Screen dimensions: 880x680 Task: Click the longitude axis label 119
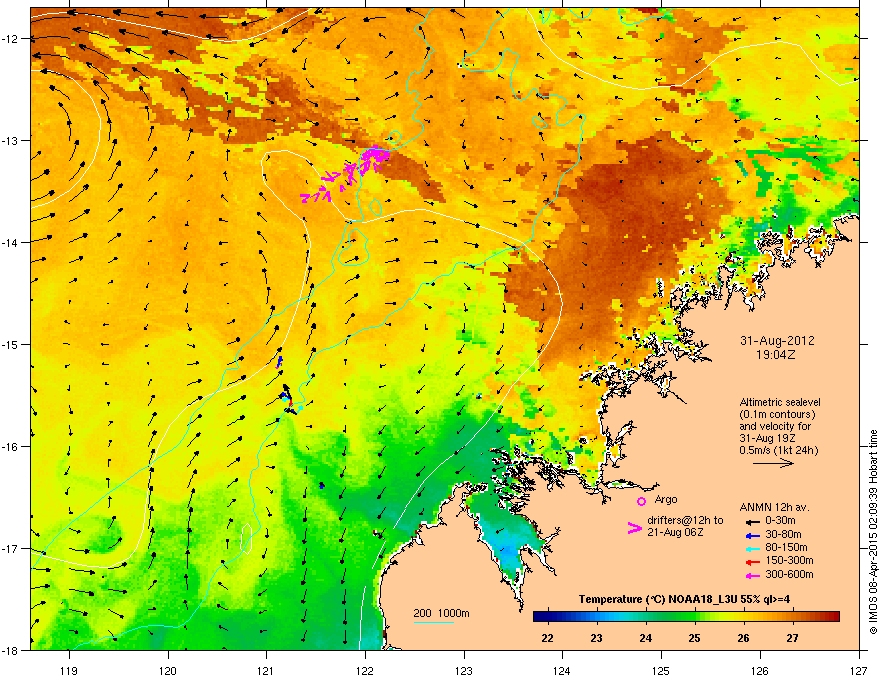pyautogui.click(x=69, y=670)
